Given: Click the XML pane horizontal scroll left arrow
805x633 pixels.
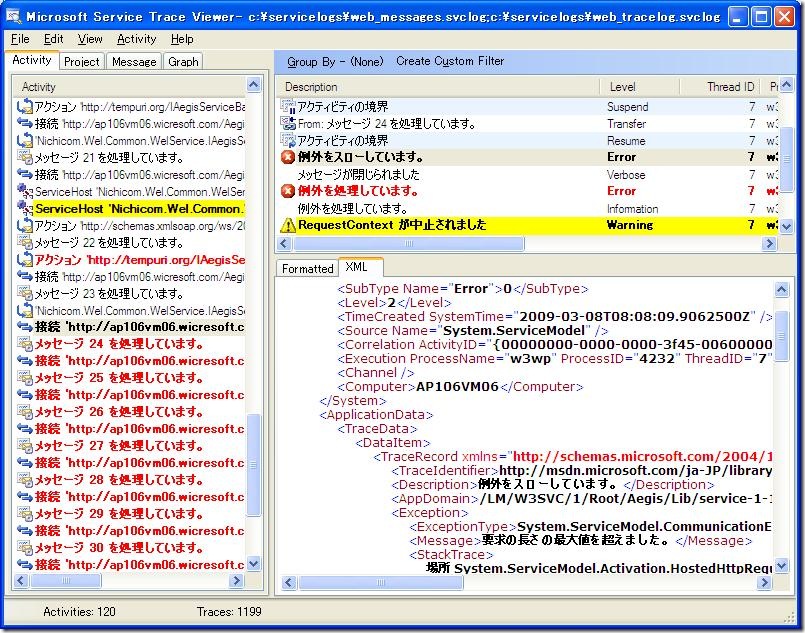Looking at the screenshot, I should point(288,582).
